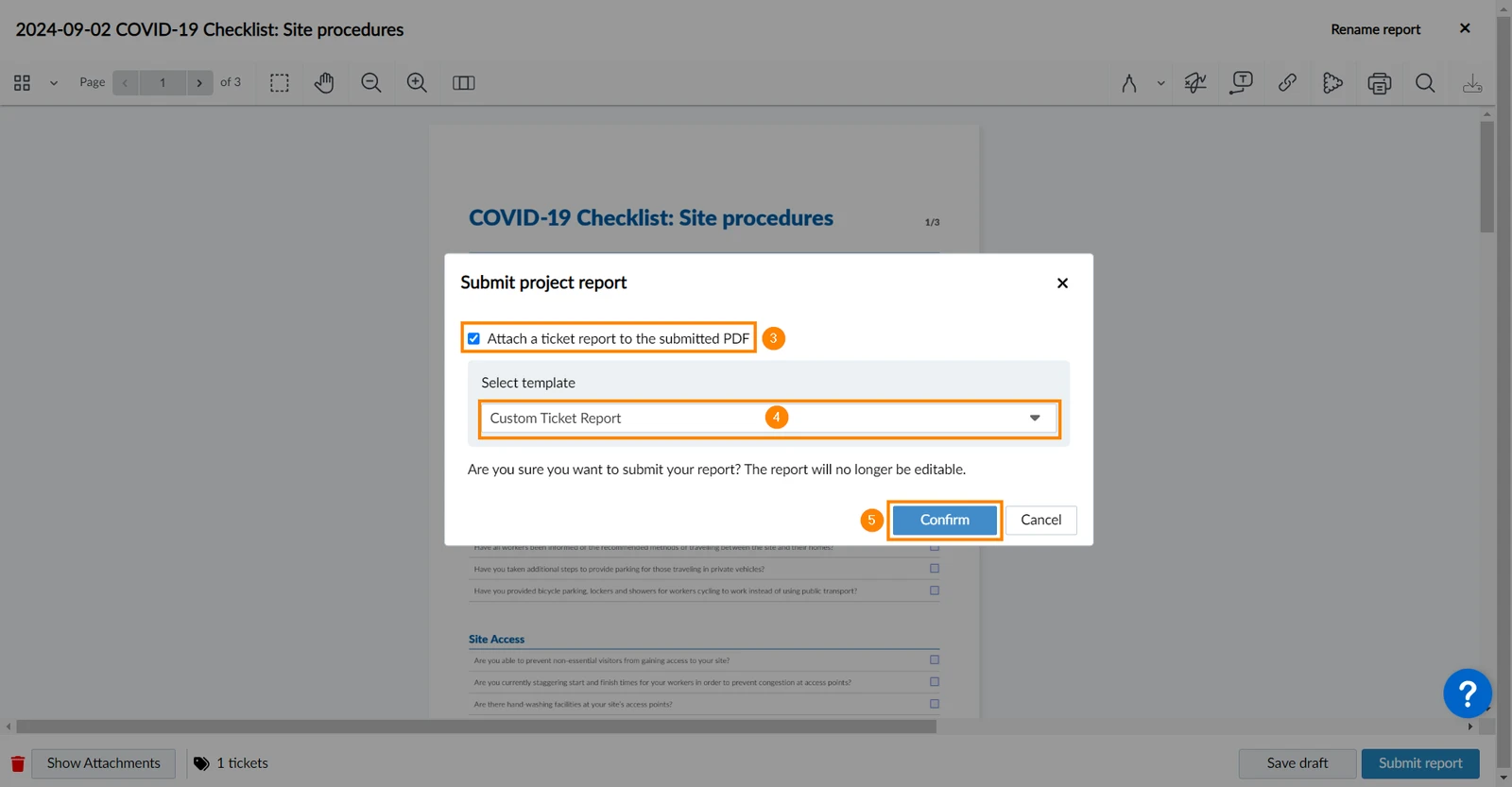The width and height of the screenshot is (1512, 787).
Task: Click the link attachment icon
Action: (1287, 83)
